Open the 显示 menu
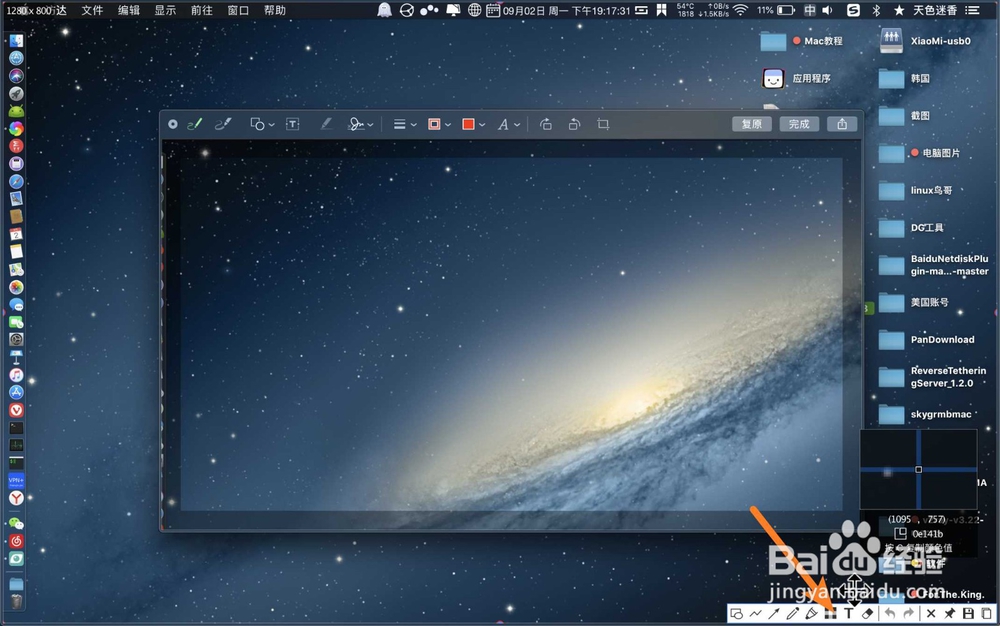The height and width of the screenshot is (626, 1000). 165,10
